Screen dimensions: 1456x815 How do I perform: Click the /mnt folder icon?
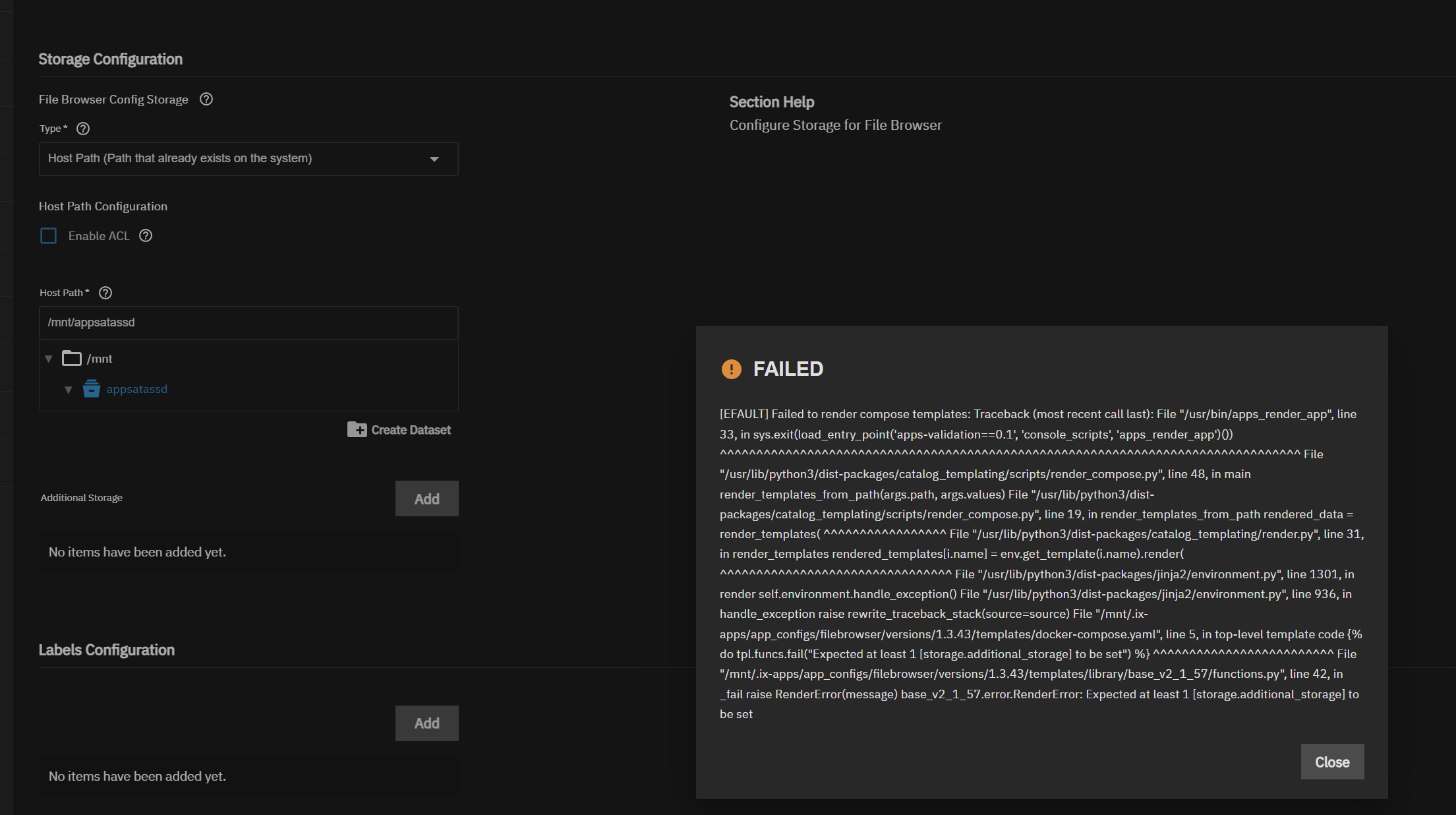[72, 359]
